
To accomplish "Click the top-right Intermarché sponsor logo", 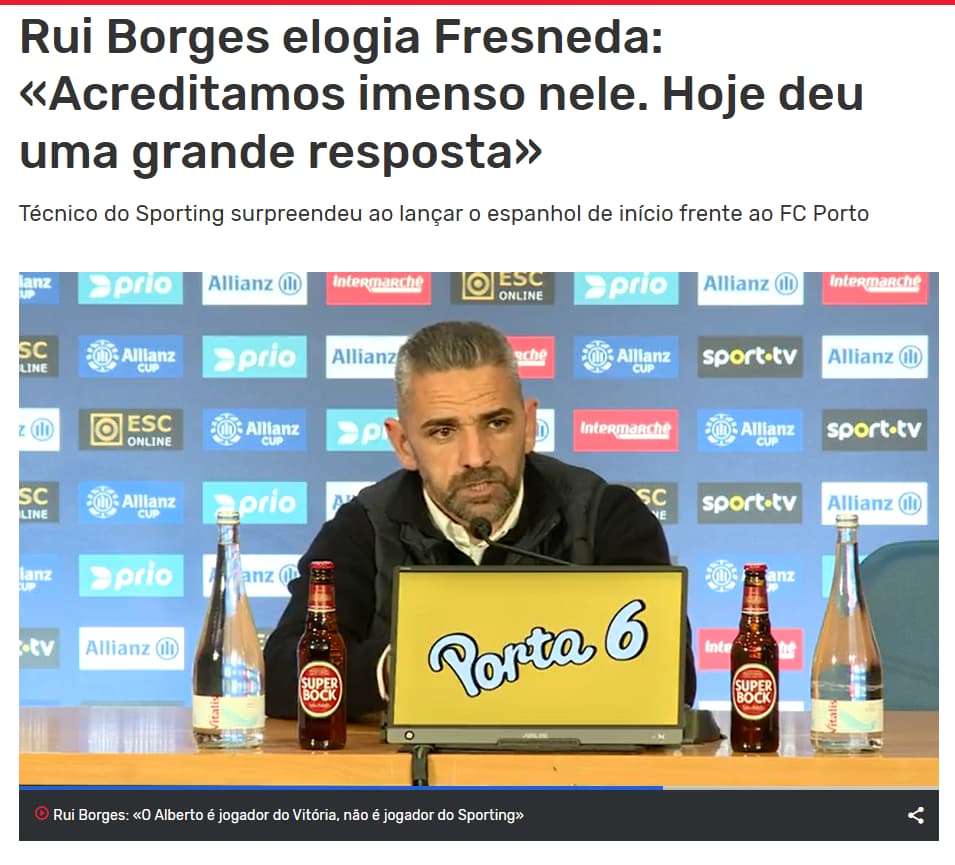I will pos(874,287).
